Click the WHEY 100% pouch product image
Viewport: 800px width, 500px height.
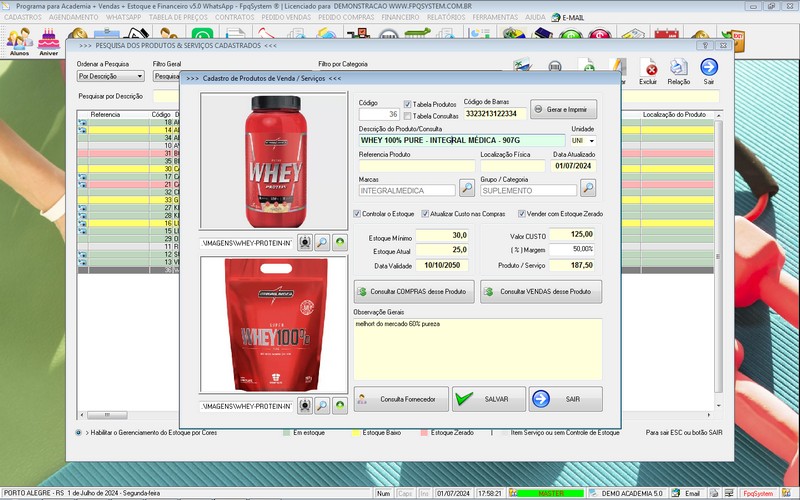click(274, 324)
